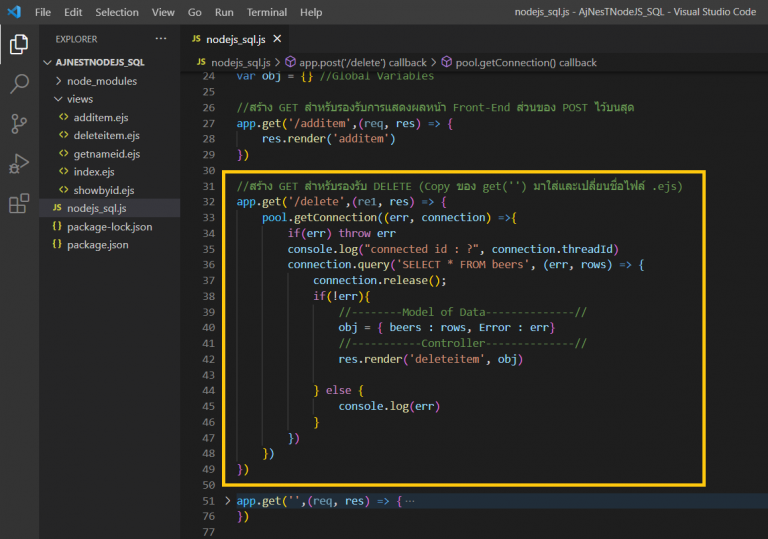Viewport: 768px width, 539px height.
Task: Open the Extensions view icon
Action: (19, 204)
